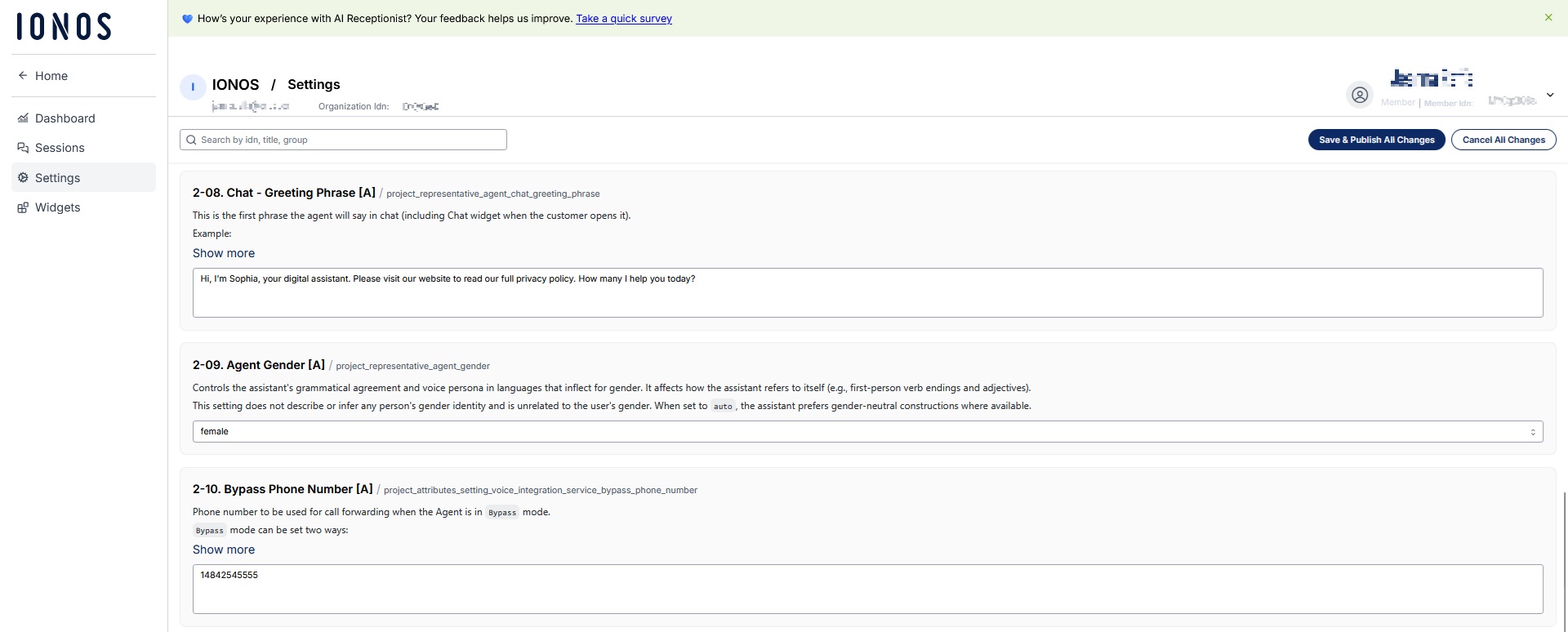Click the Sessions chat icon

(23, 148)
